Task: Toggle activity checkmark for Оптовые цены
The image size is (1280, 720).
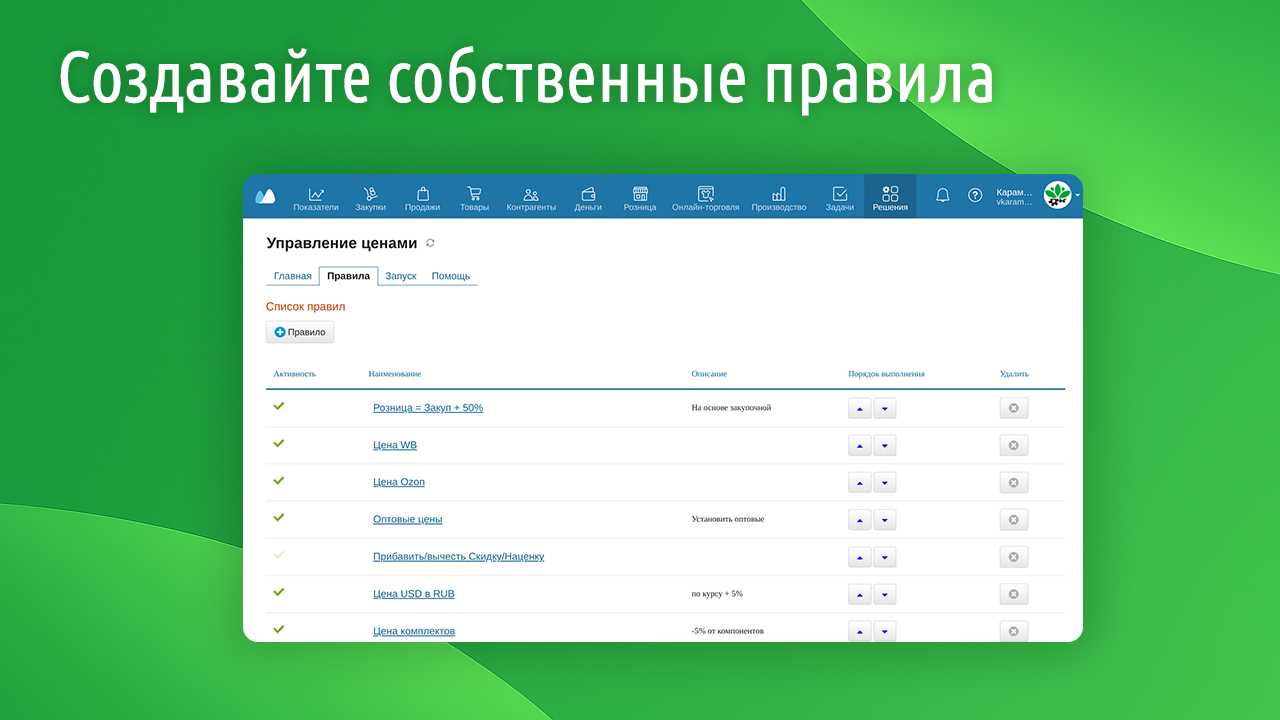Action: [x=279, y=517]
